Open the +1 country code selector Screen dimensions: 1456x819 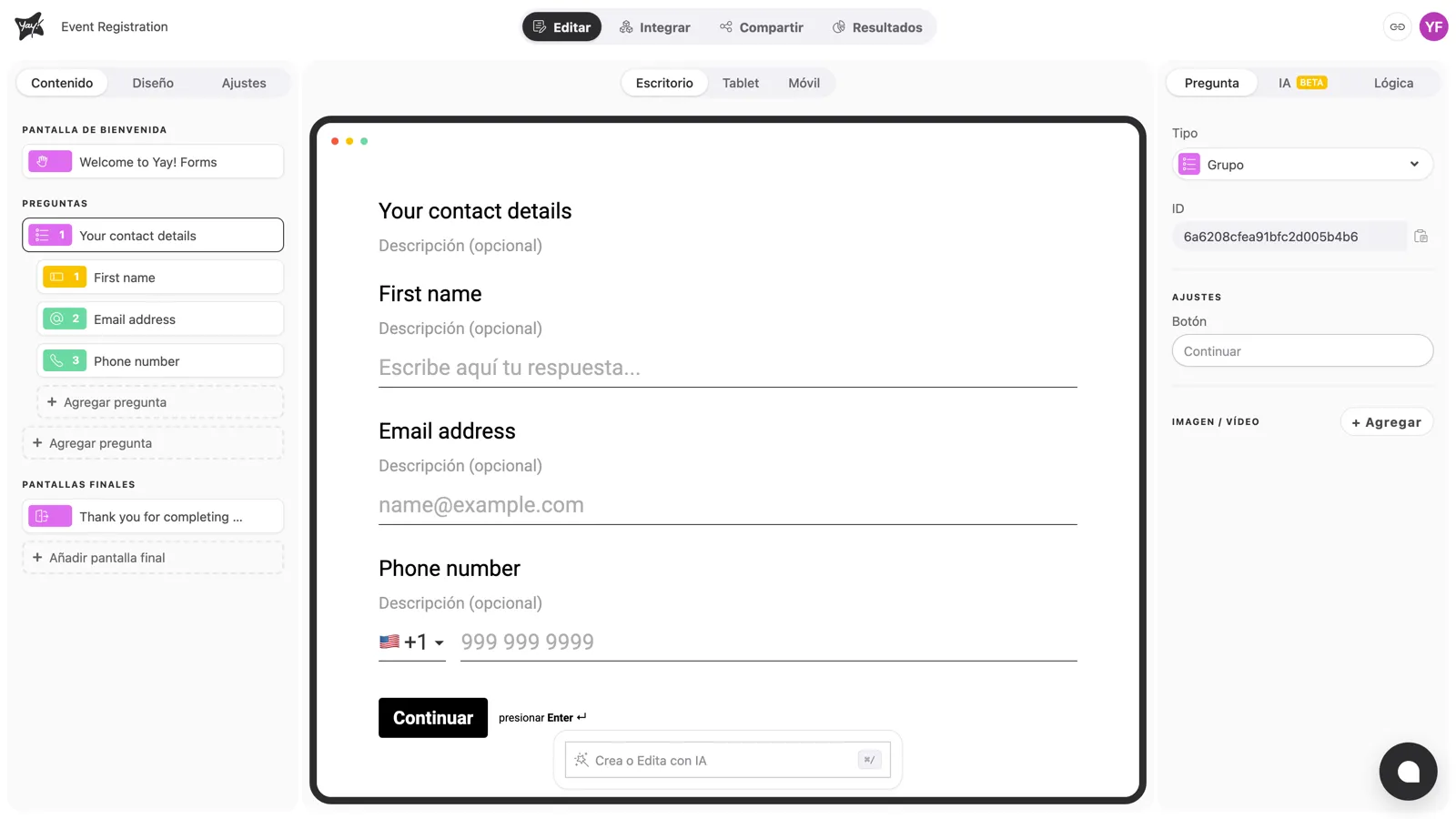coord(411,642)
